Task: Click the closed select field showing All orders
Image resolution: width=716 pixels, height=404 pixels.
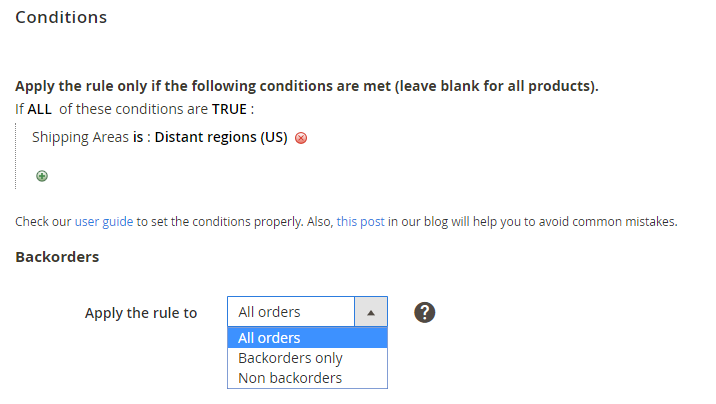Action: tap(291, 312)
